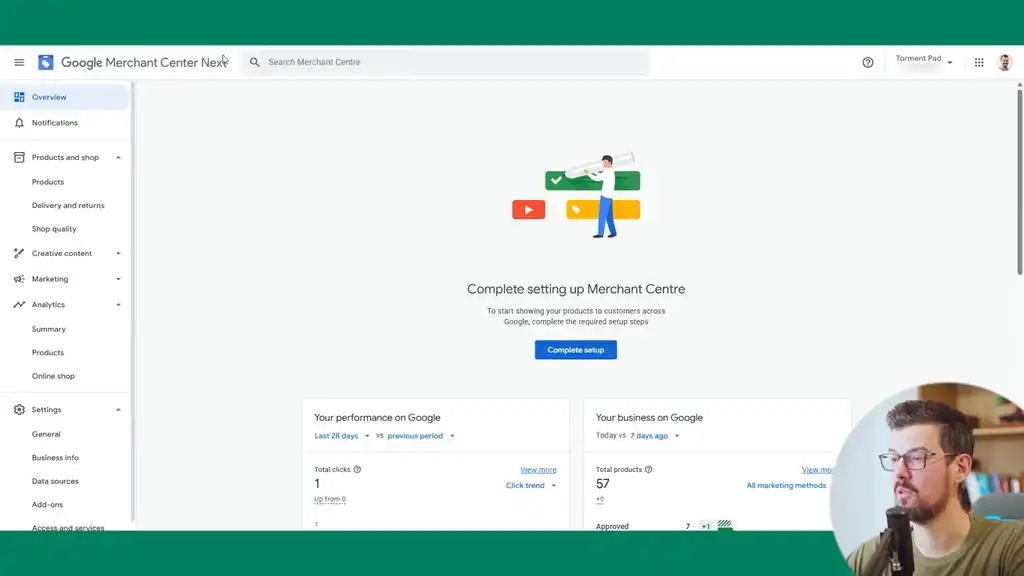Open the Google apps grid

point(979,62)
